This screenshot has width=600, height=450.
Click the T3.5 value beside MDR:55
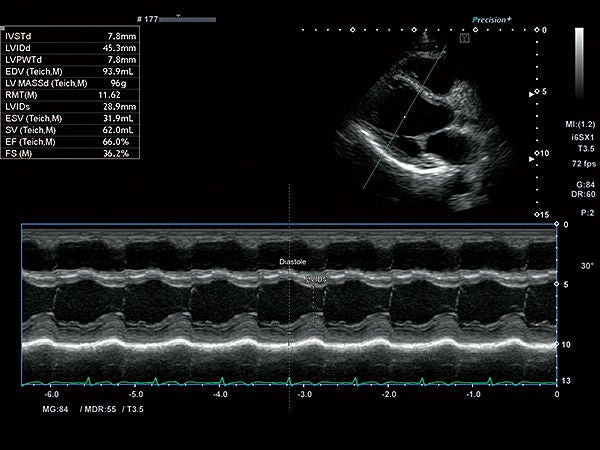point(133,409)
